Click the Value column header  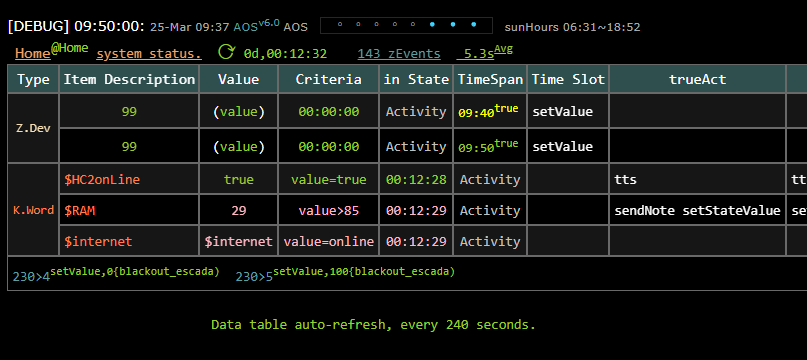coord(238,79)
